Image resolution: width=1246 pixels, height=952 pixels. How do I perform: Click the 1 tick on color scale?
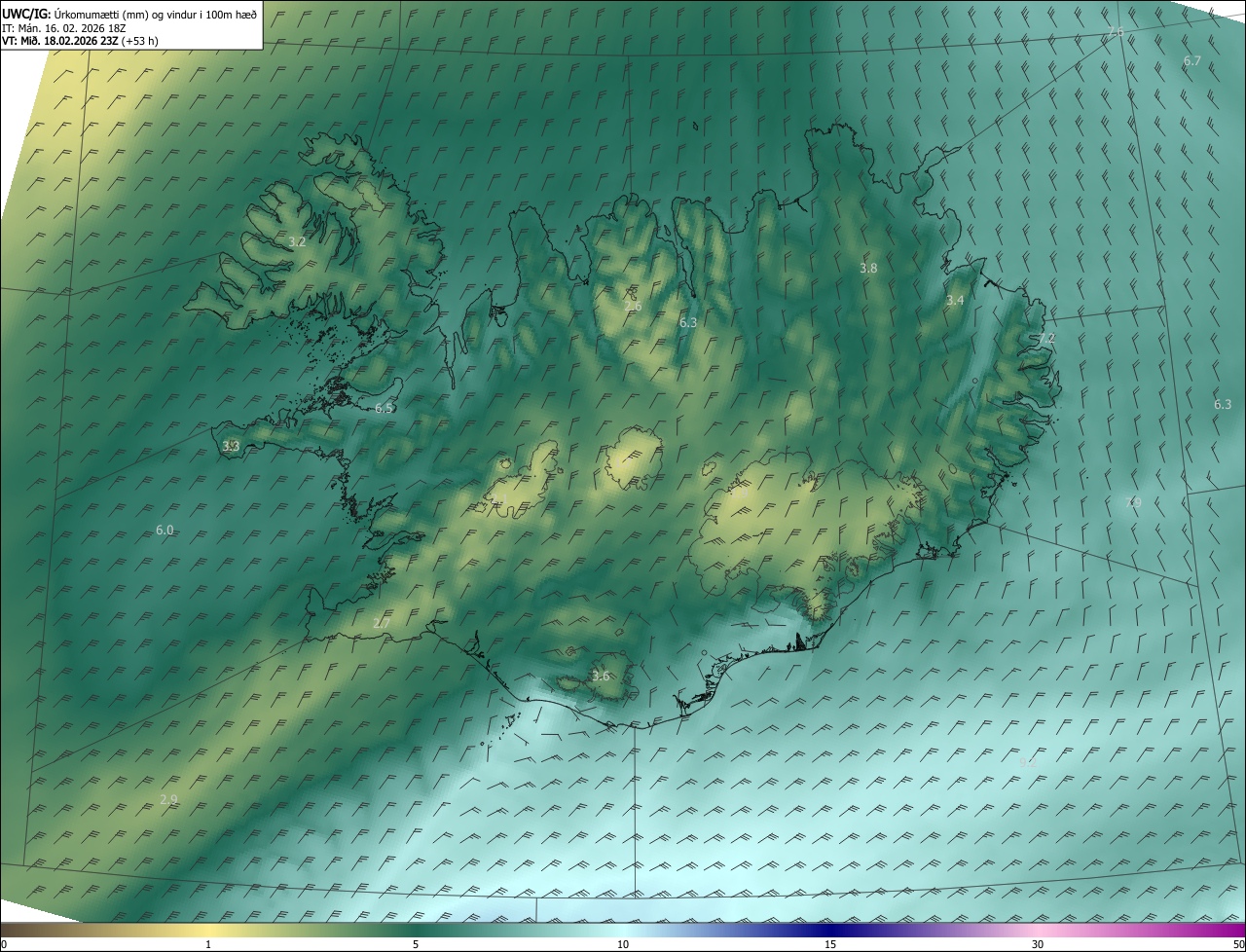click(x=208, y=944)
